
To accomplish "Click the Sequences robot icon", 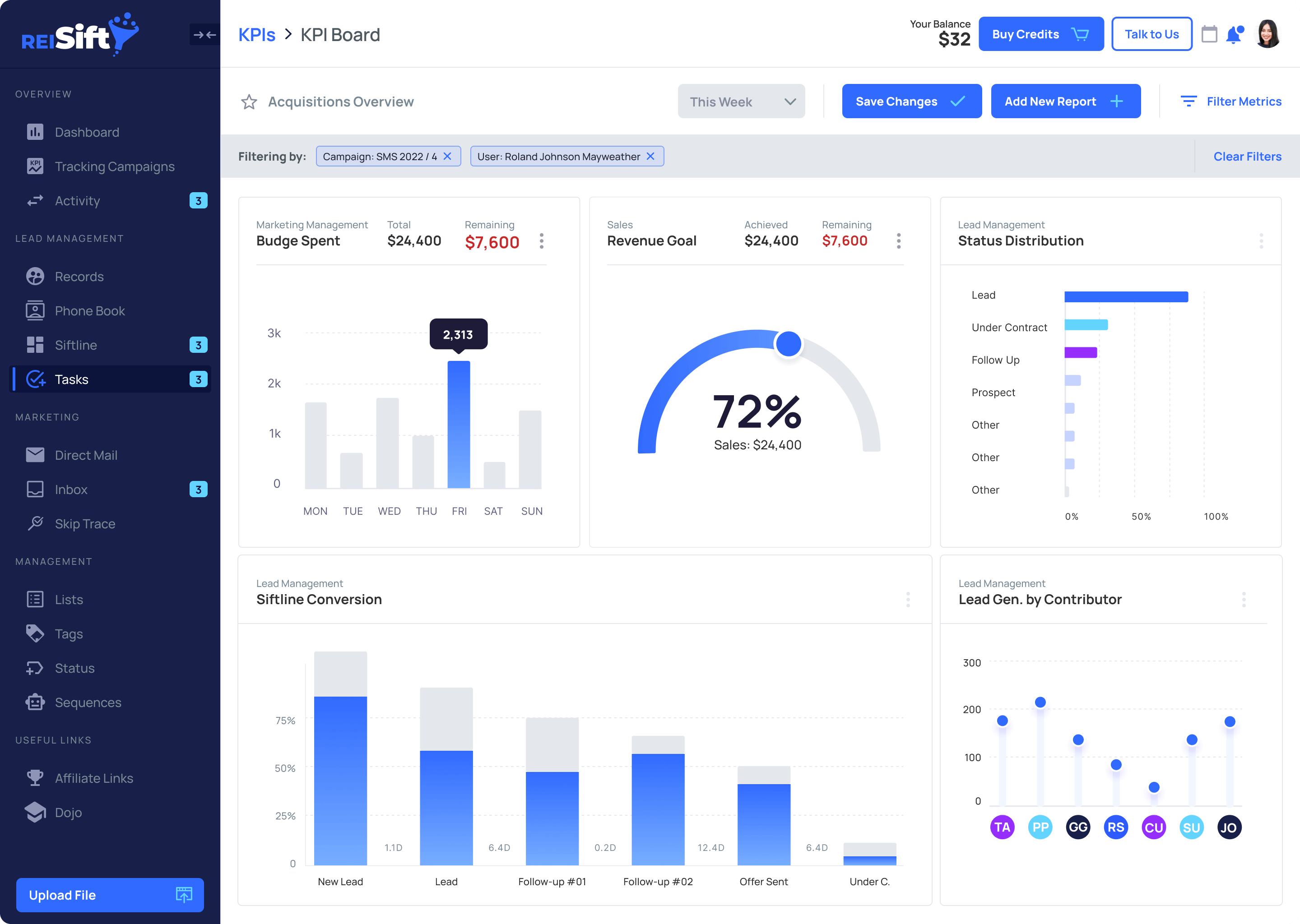I will (x=35, y=702).
